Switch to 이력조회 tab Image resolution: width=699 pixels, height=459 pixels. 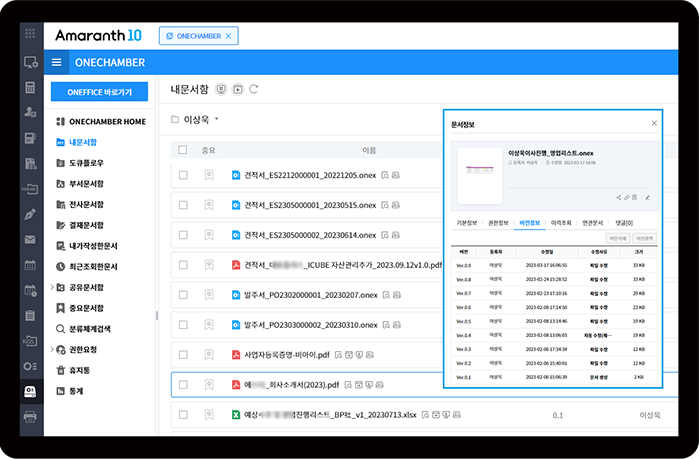coord(561,223)
